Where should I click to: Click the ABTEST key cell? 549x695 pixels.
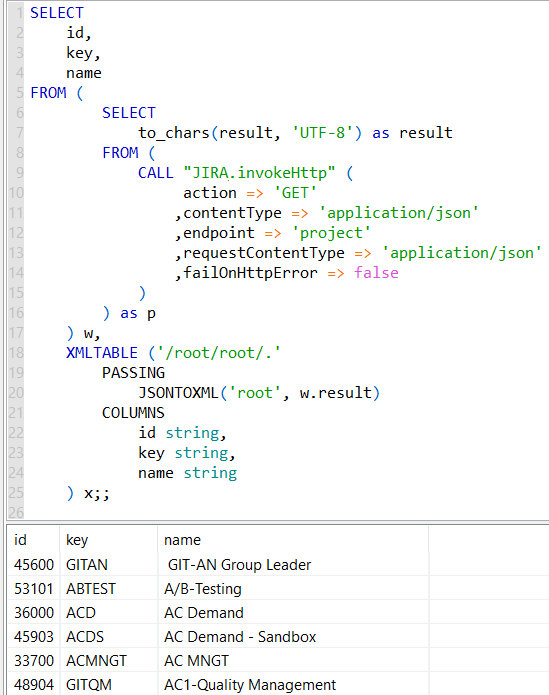click(109, 589)
